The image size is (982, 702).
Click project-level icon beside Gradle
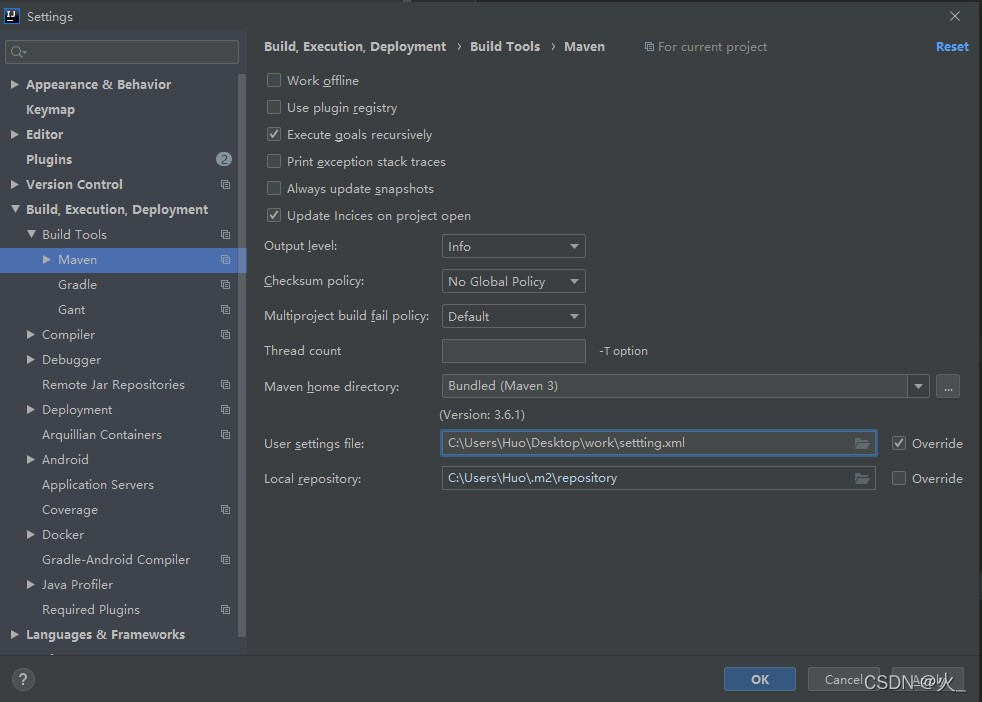coord(225,285)
